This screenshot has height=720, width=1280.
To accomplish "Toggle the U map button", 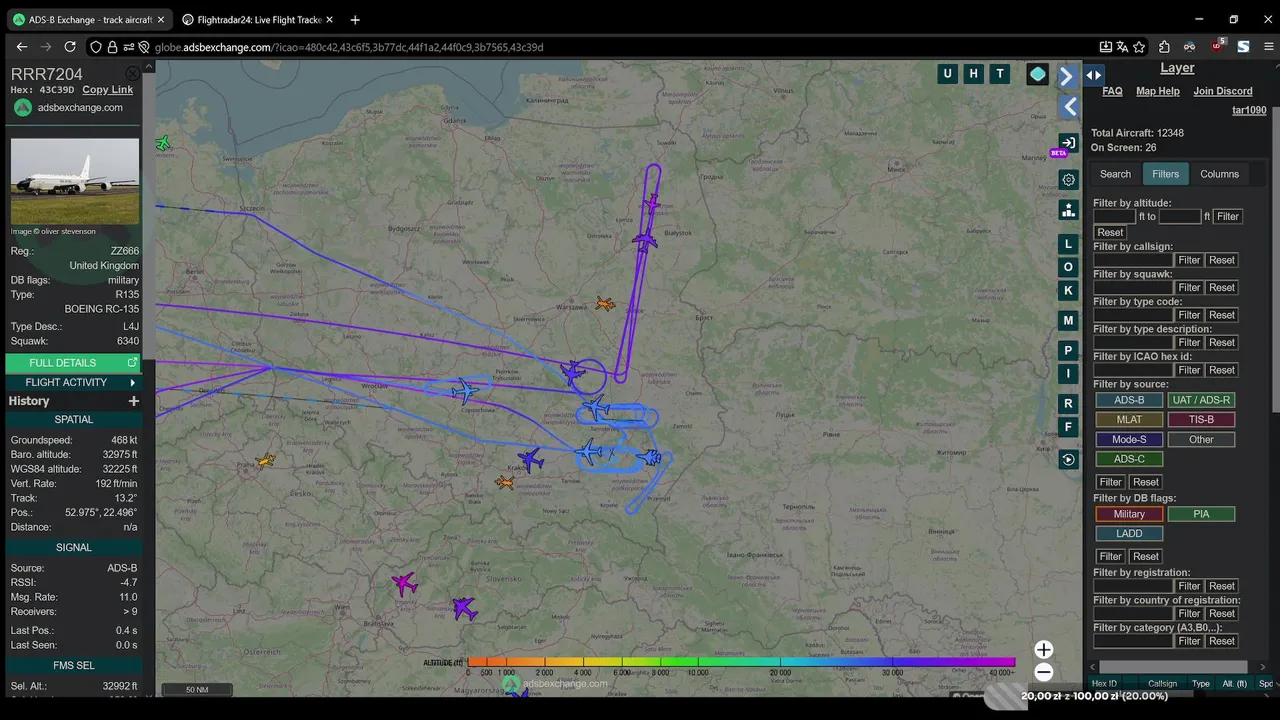I will (947, 73).
